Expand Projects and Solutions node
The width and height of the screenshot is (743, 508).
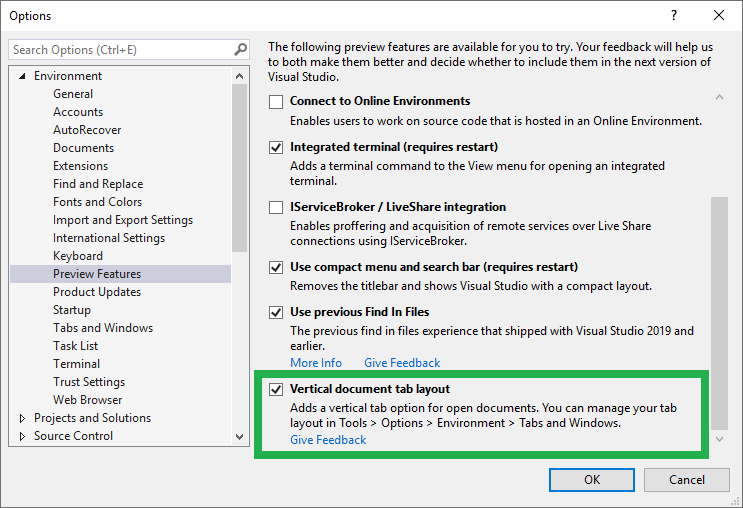coord(23,419)
